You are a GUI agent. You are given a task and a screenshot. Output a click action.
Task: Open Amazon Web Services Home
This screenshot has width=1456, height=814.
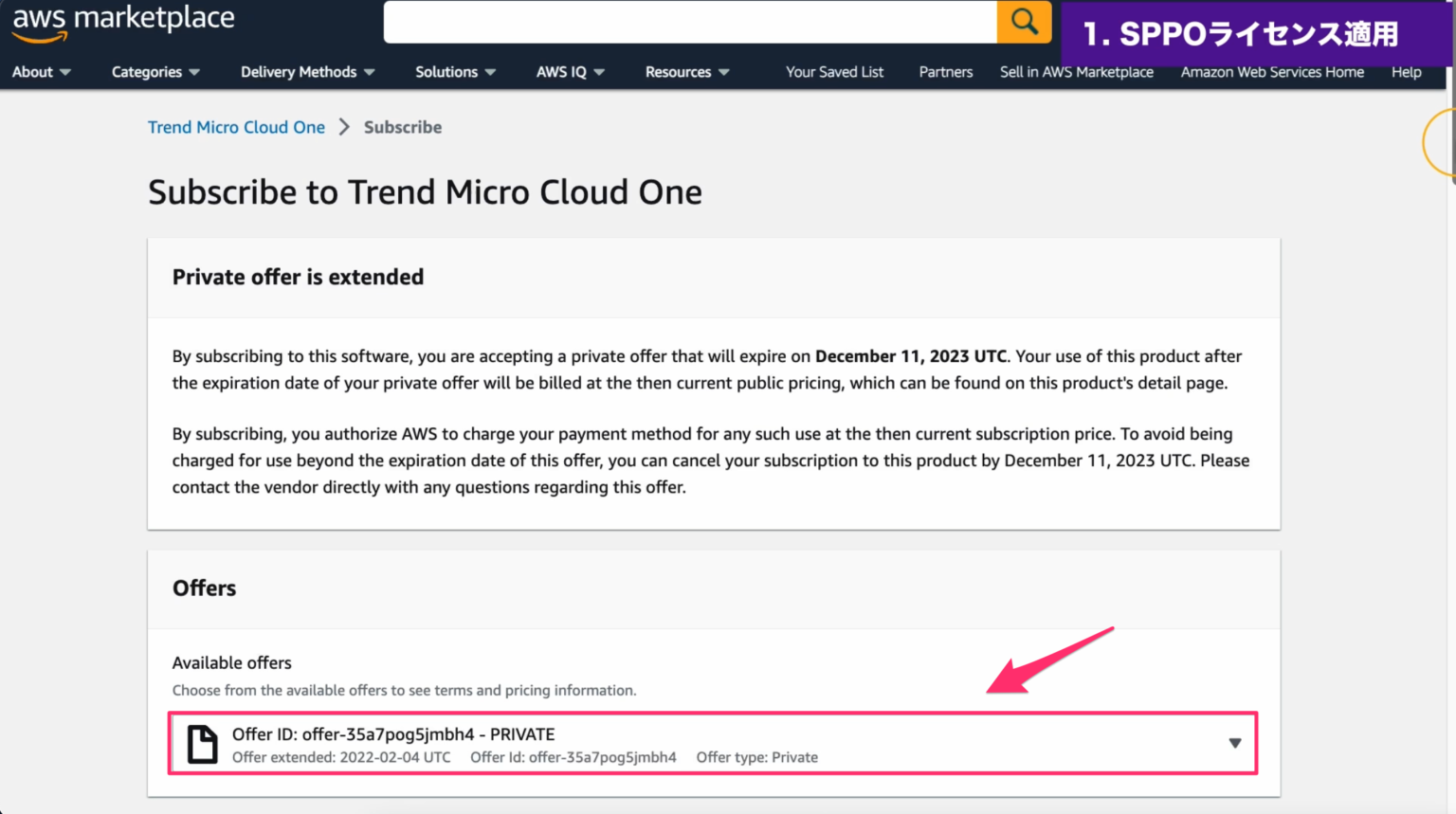click(1272, 71)
